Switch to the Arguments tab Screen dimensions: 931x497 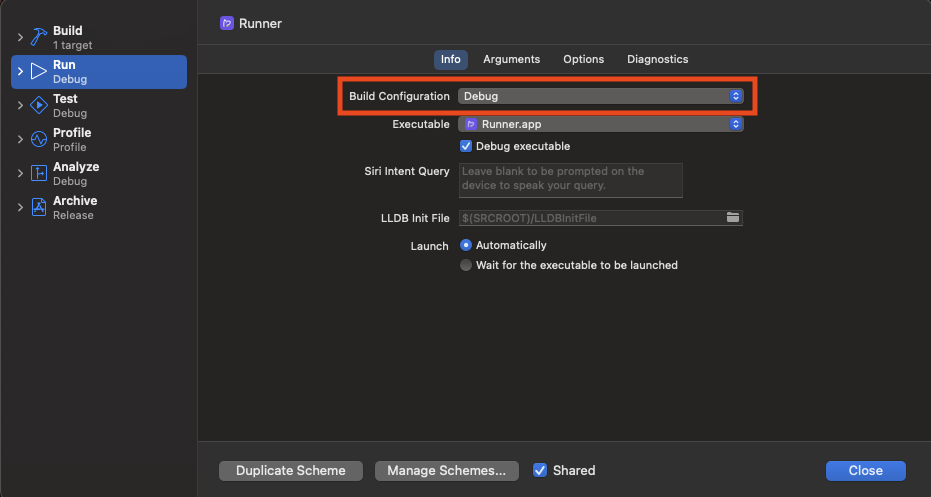tap(511, 59)
